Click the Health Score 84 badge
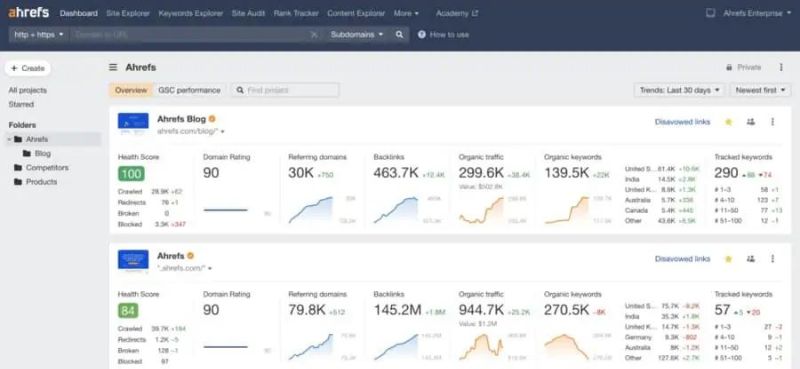Viewport: 800px width, 369px height. tap(128, 310)
